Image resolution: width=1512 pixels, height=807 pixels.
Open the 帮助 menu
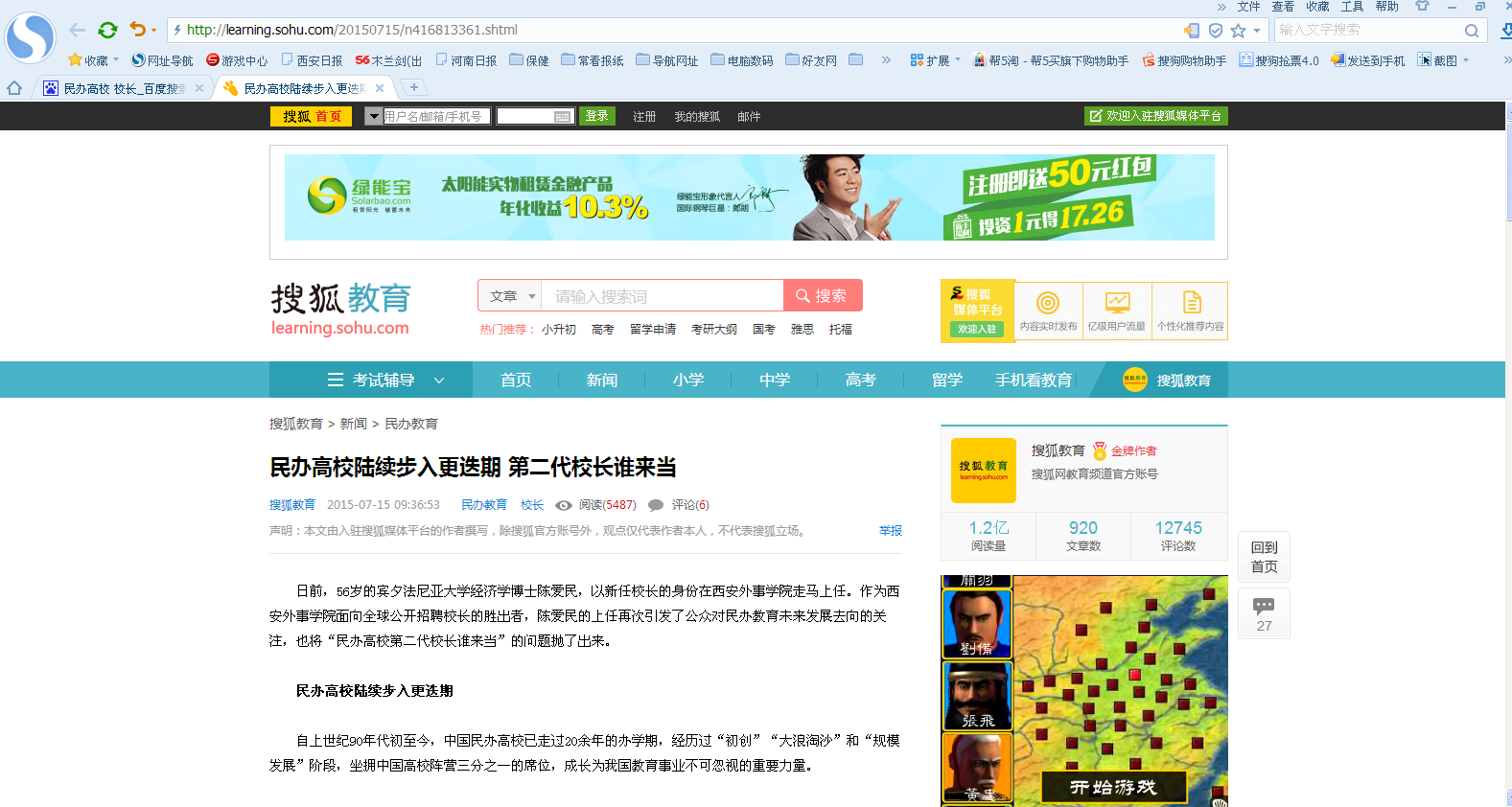[1386, 7]
